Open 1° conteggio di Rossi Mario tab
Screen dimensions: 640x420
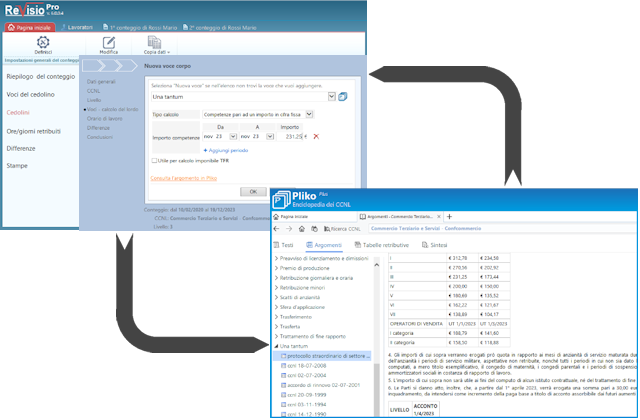coord(140,27)
